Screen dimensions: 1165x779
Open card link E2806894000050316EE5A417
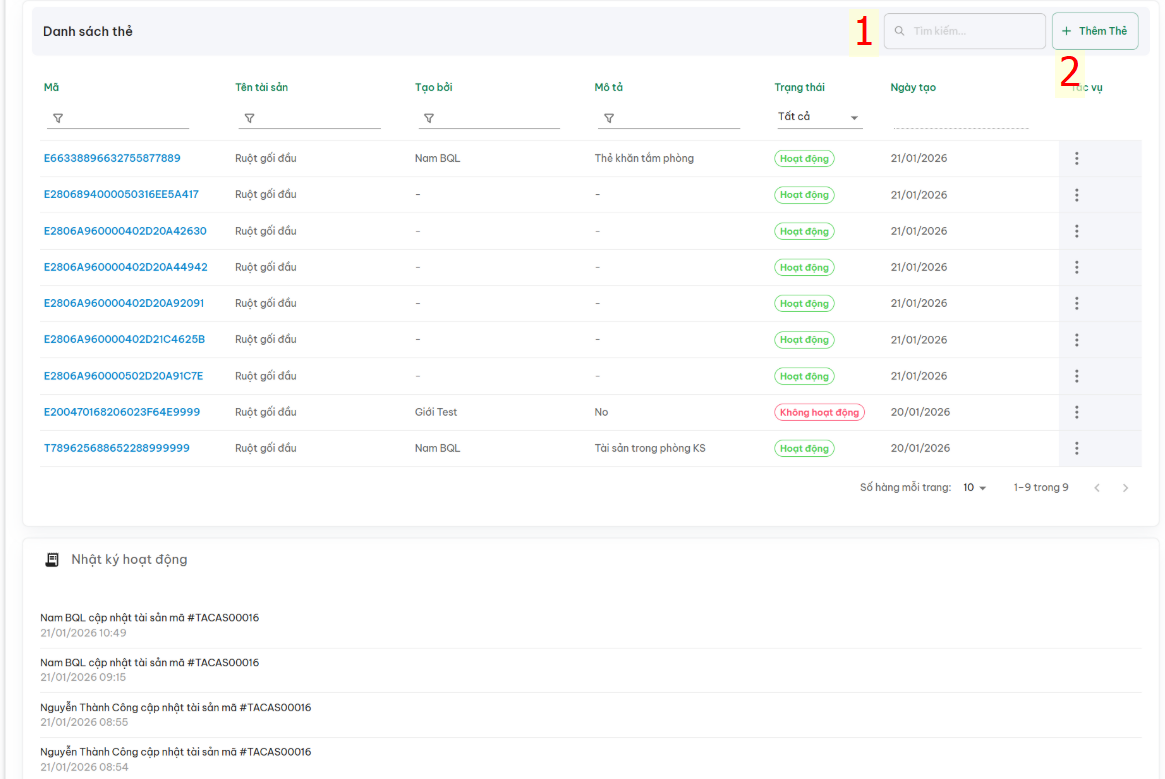coord(121,194)
